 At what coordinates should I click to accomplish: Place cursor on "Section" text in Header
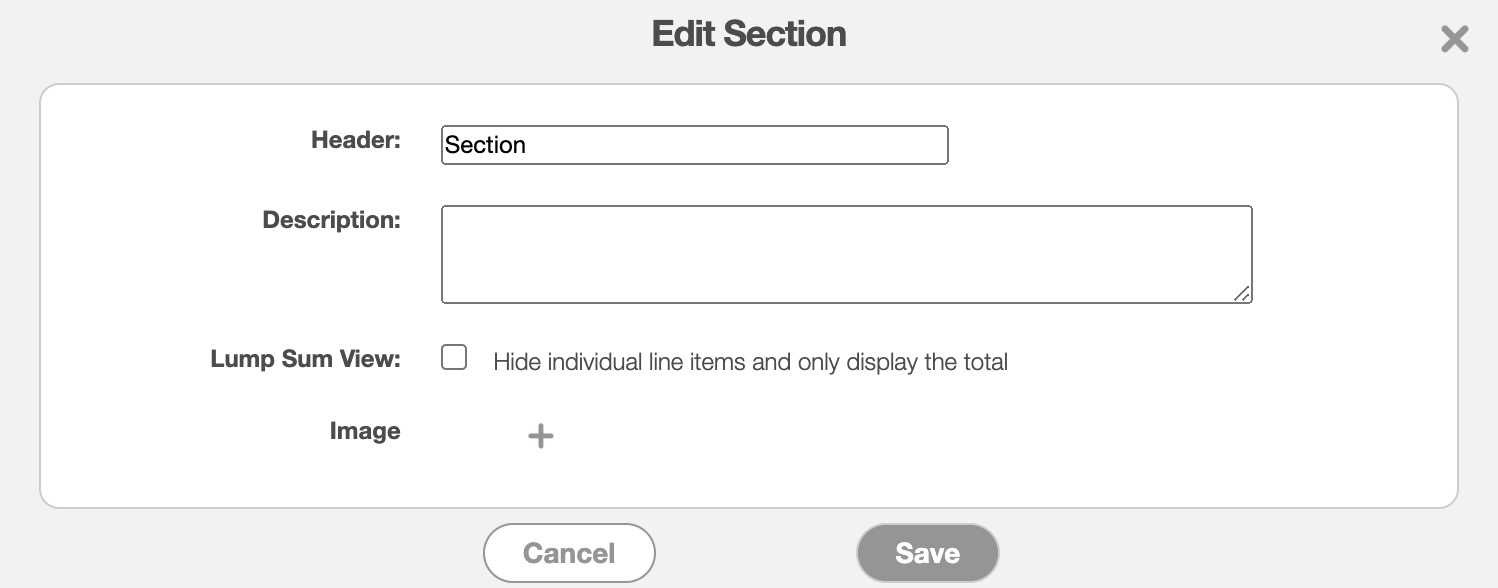point(485,145)
